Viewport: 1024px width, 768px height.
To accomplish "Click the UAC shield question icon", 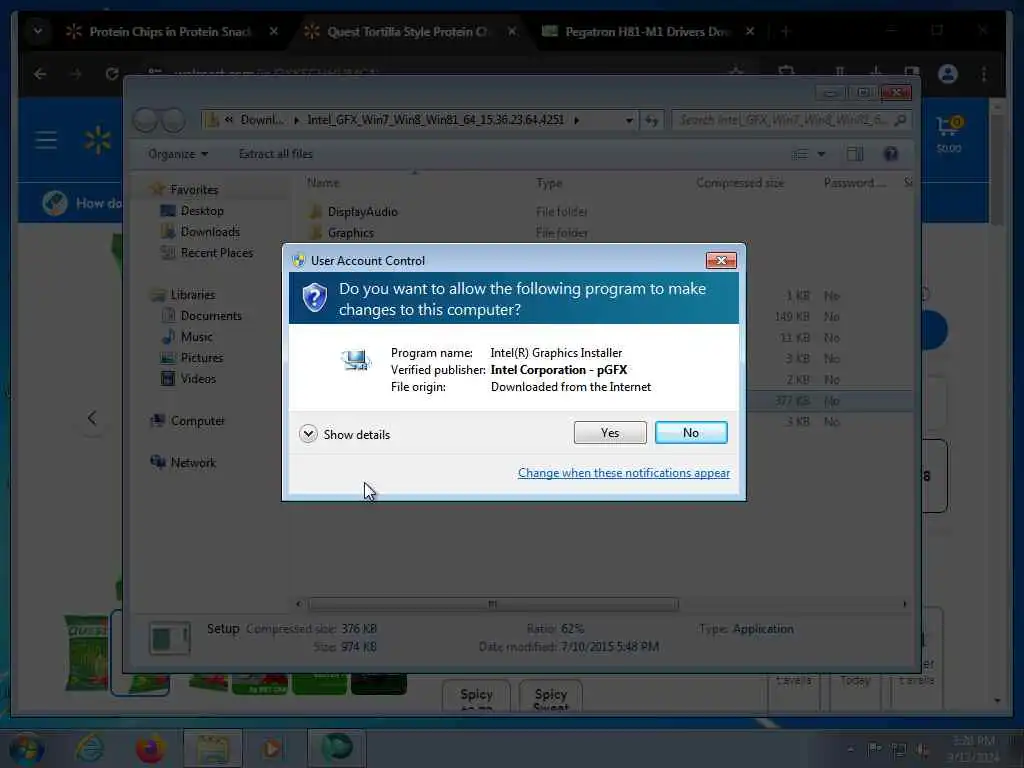I will (x=315, y=298).
